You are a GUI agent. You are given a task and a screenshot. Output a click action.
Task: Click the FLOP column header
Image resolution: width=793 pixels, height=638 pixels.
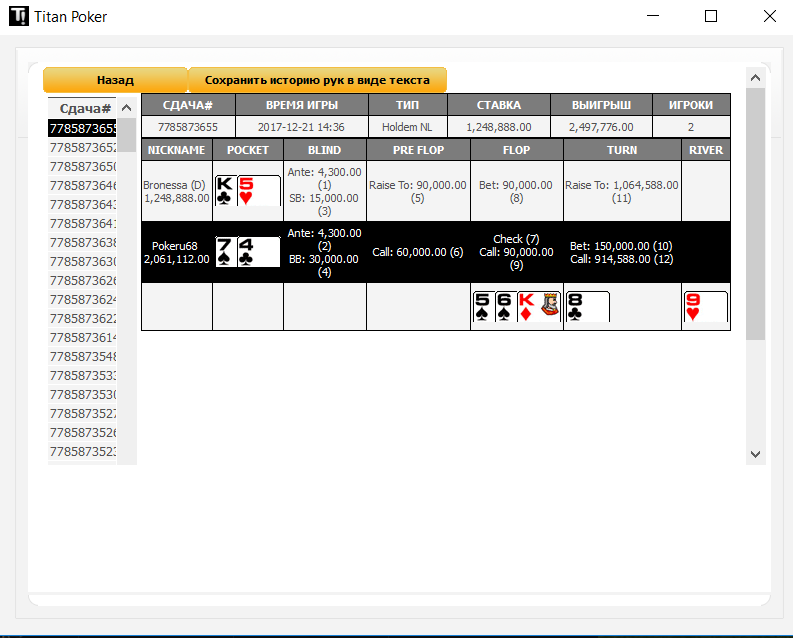click(x=516, y=150)
